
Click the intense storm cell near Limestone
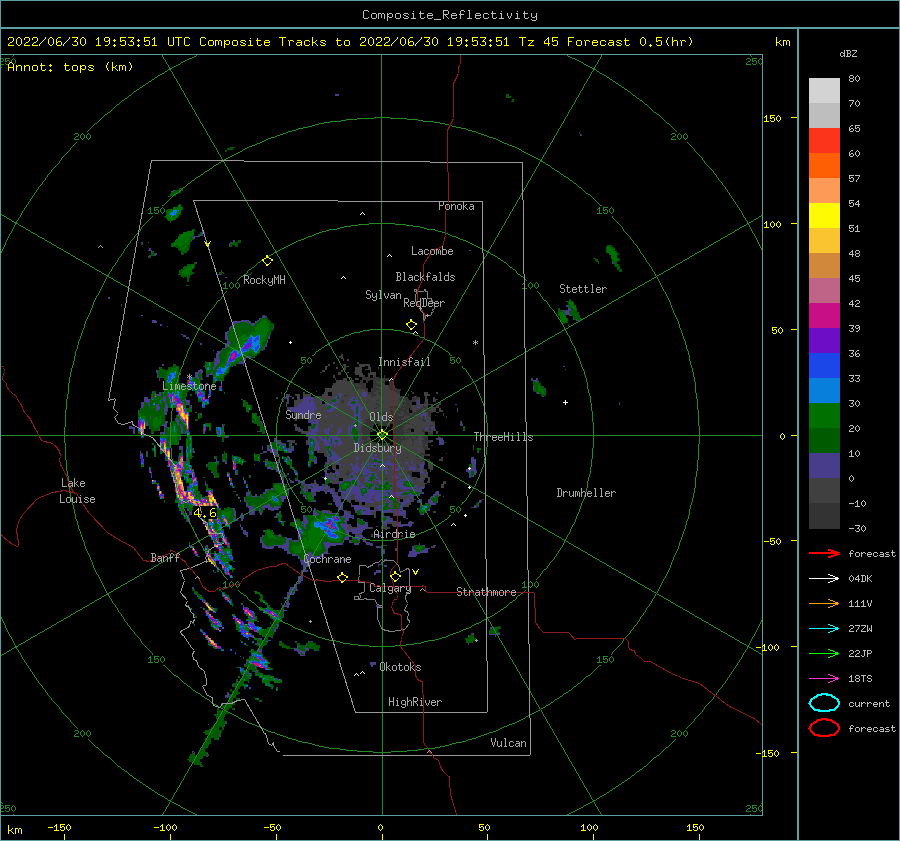point(183,410)
